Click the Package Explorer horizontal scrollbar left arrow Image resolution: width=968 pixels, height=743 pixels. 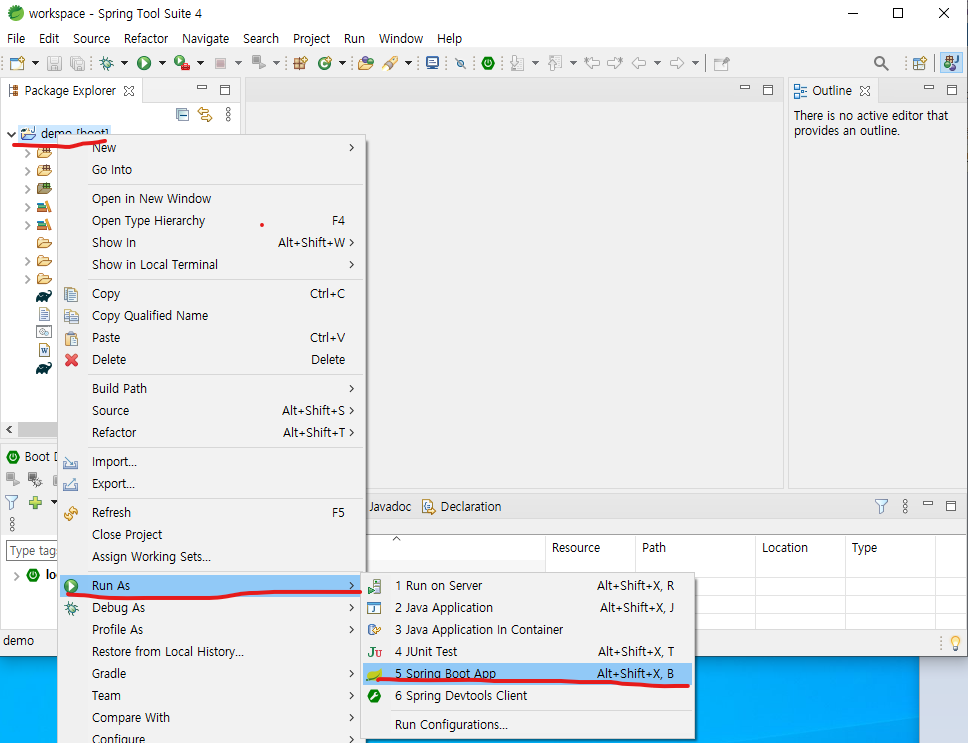(x=9, y=429)
